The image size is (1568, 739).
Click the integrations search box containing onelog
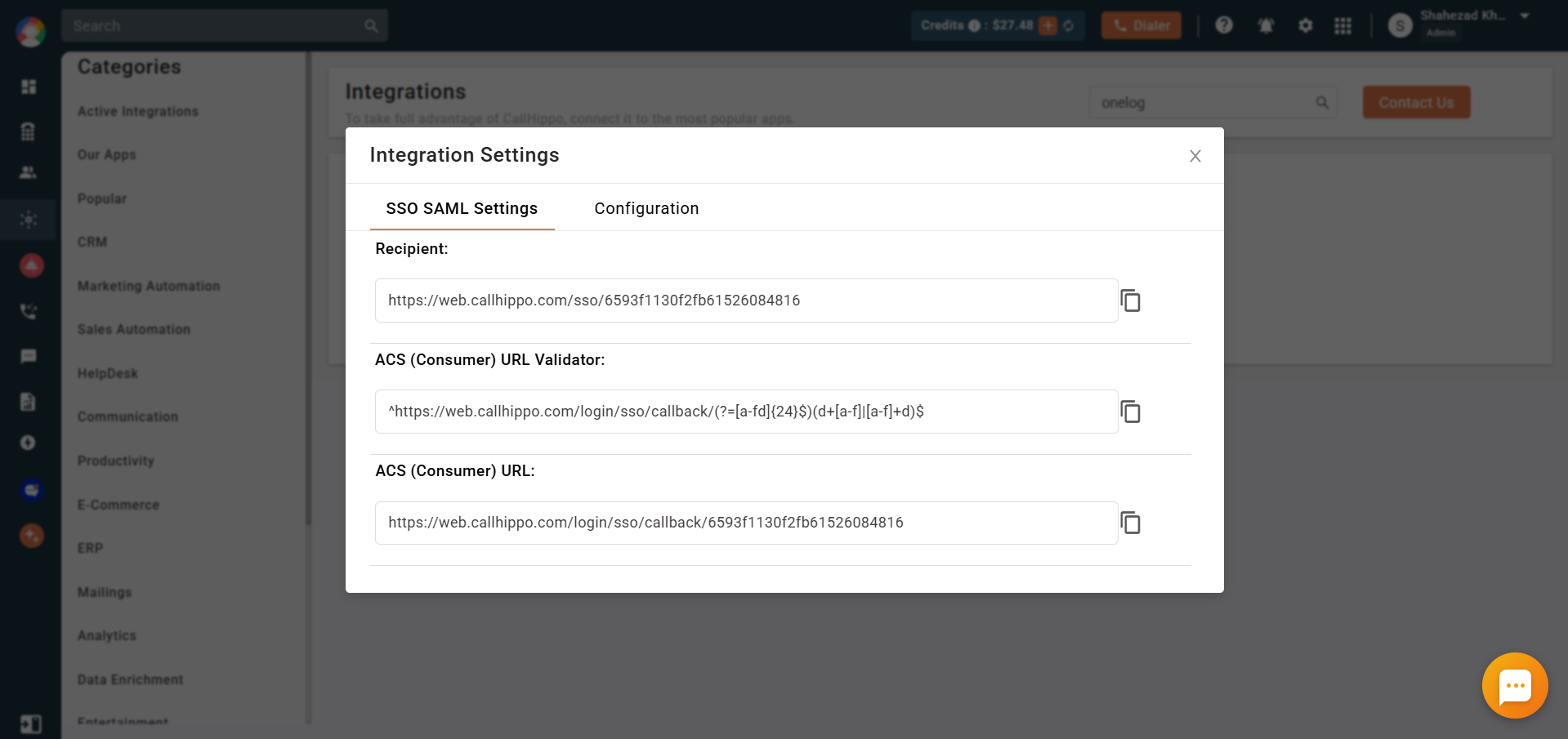coord(1213,103)
